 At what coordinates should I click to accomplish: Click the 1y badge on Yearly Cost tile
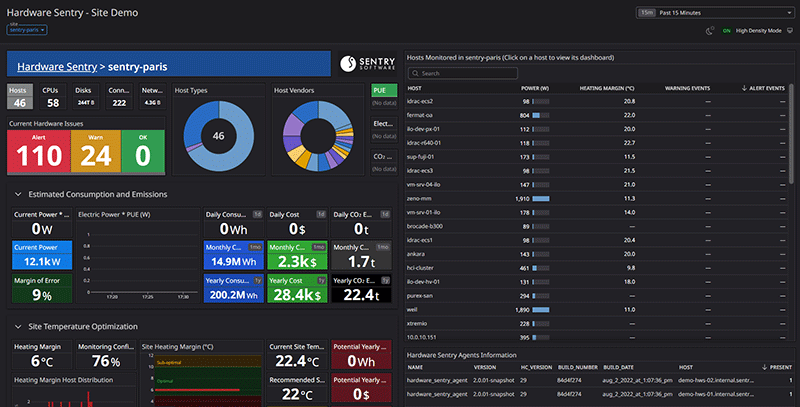click(321, 281)
